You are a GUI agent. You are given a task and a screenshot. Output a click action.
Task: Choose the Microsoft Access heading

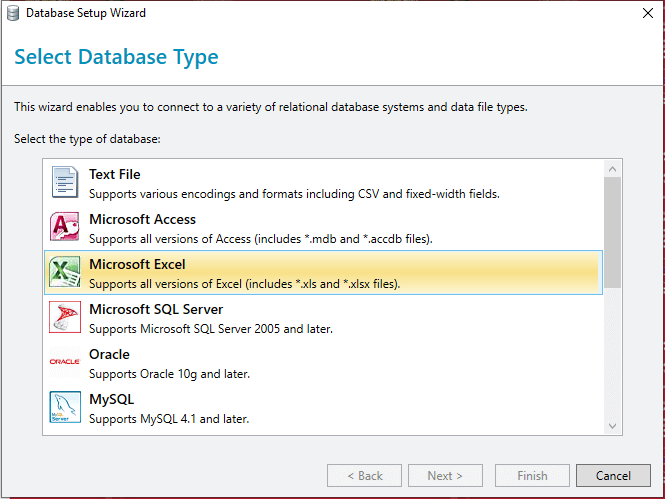tap(142, 219)
